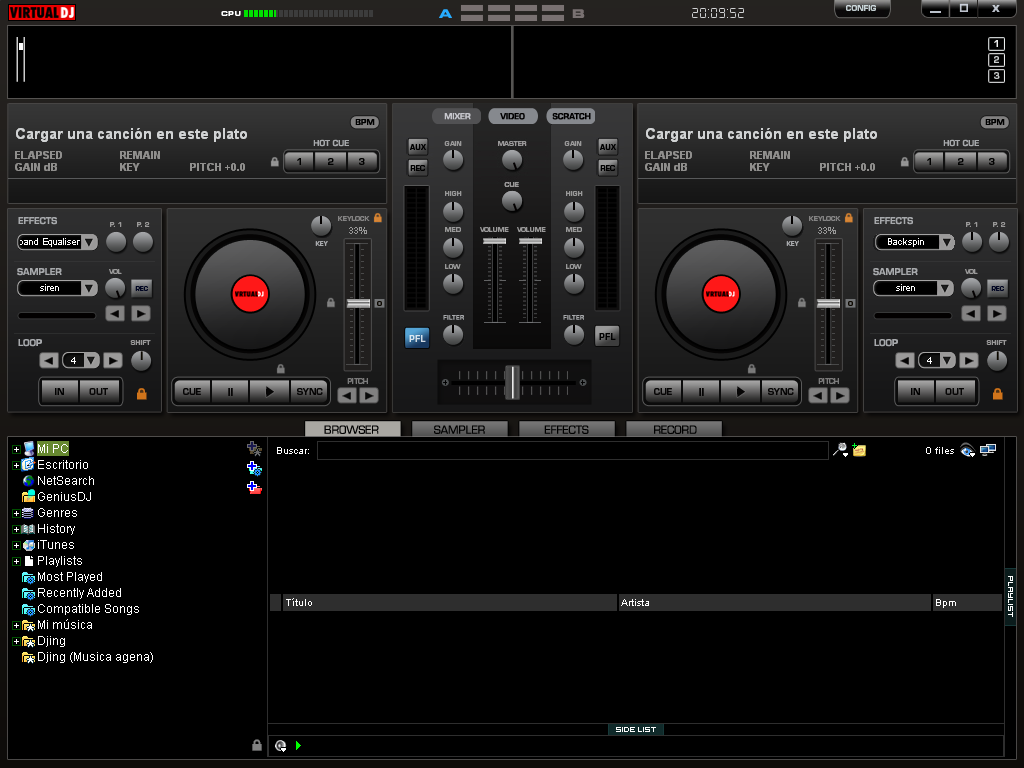Pause the right deck
Screen dimensions: 1024x768
[701, 392]
